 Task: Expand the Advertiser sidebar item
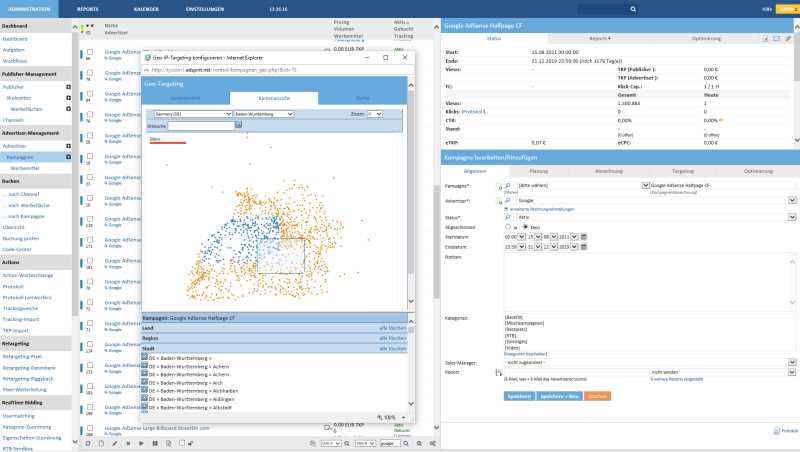[x=68, y=146]
